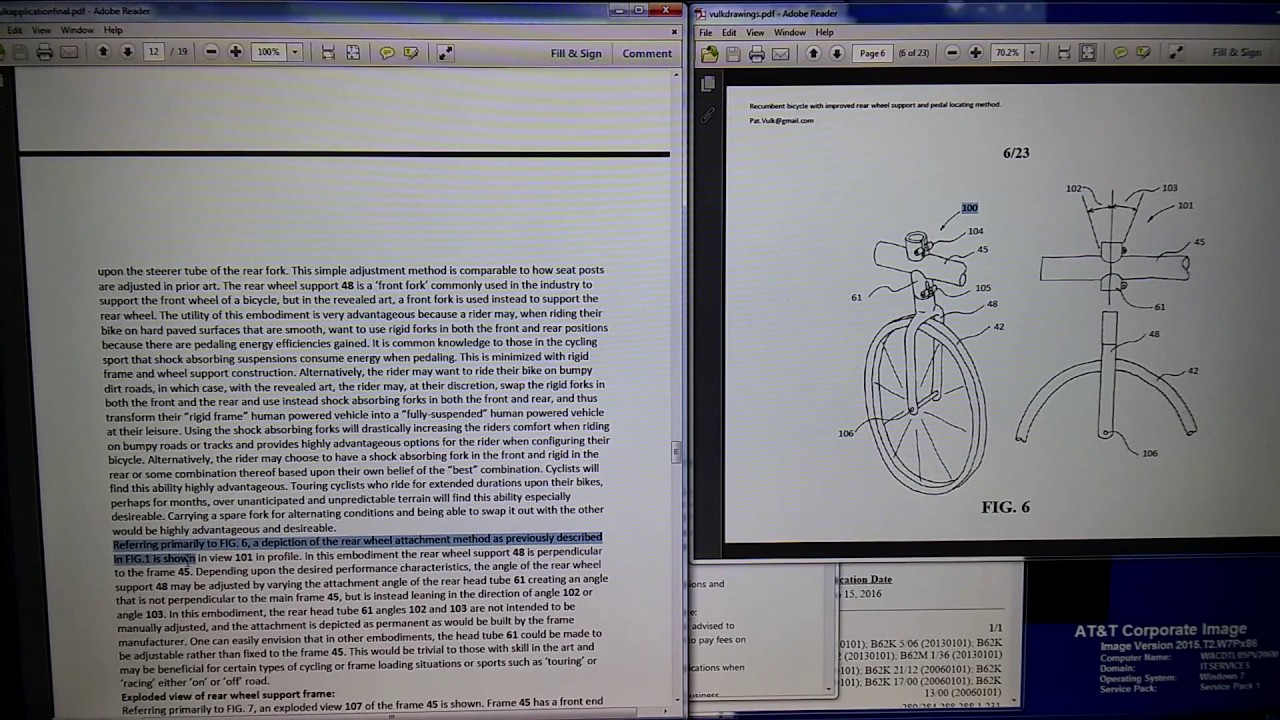
Task: Open Fill & Sign pane in vulkapplicationfinal.pdf
Action: 576,54
